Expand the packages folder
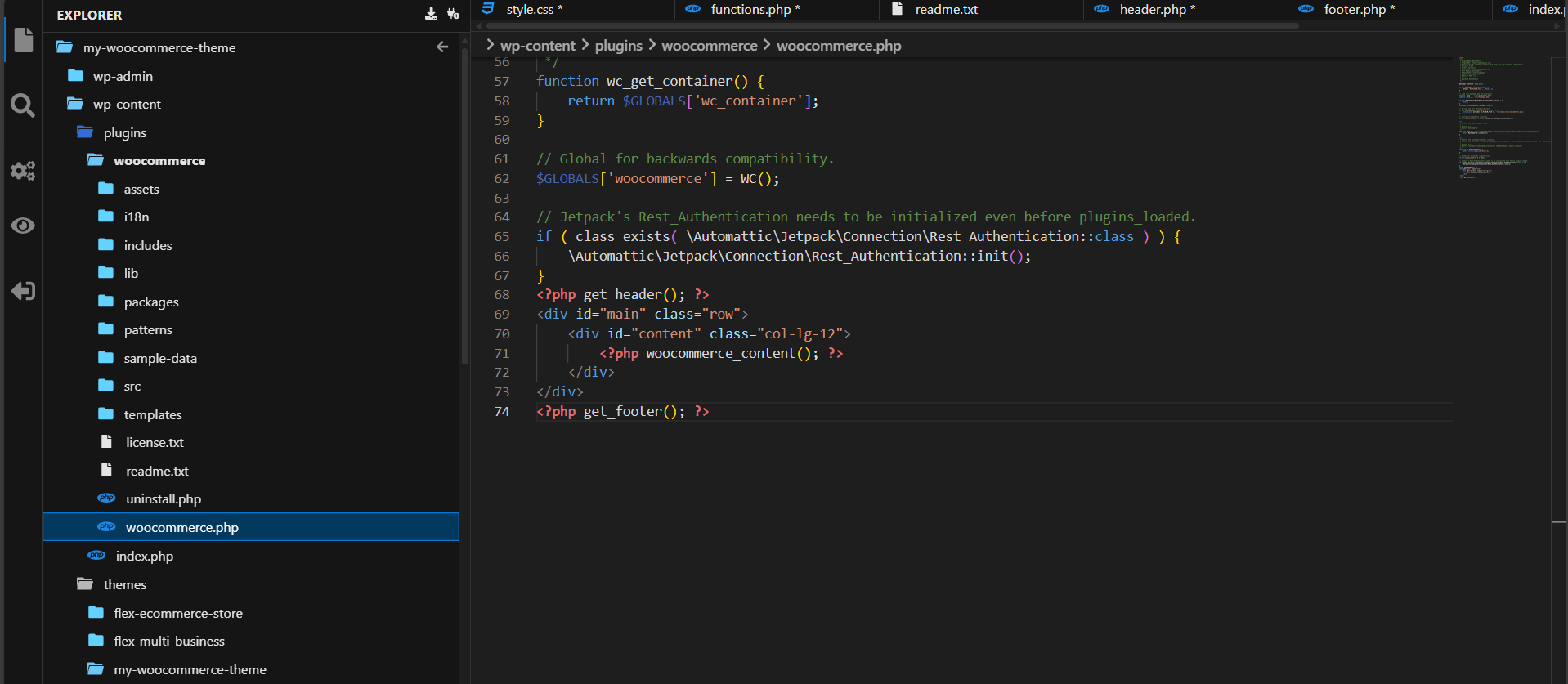Image resolution: width=1568 pixels, height=684 pixels. pos(151,302)
